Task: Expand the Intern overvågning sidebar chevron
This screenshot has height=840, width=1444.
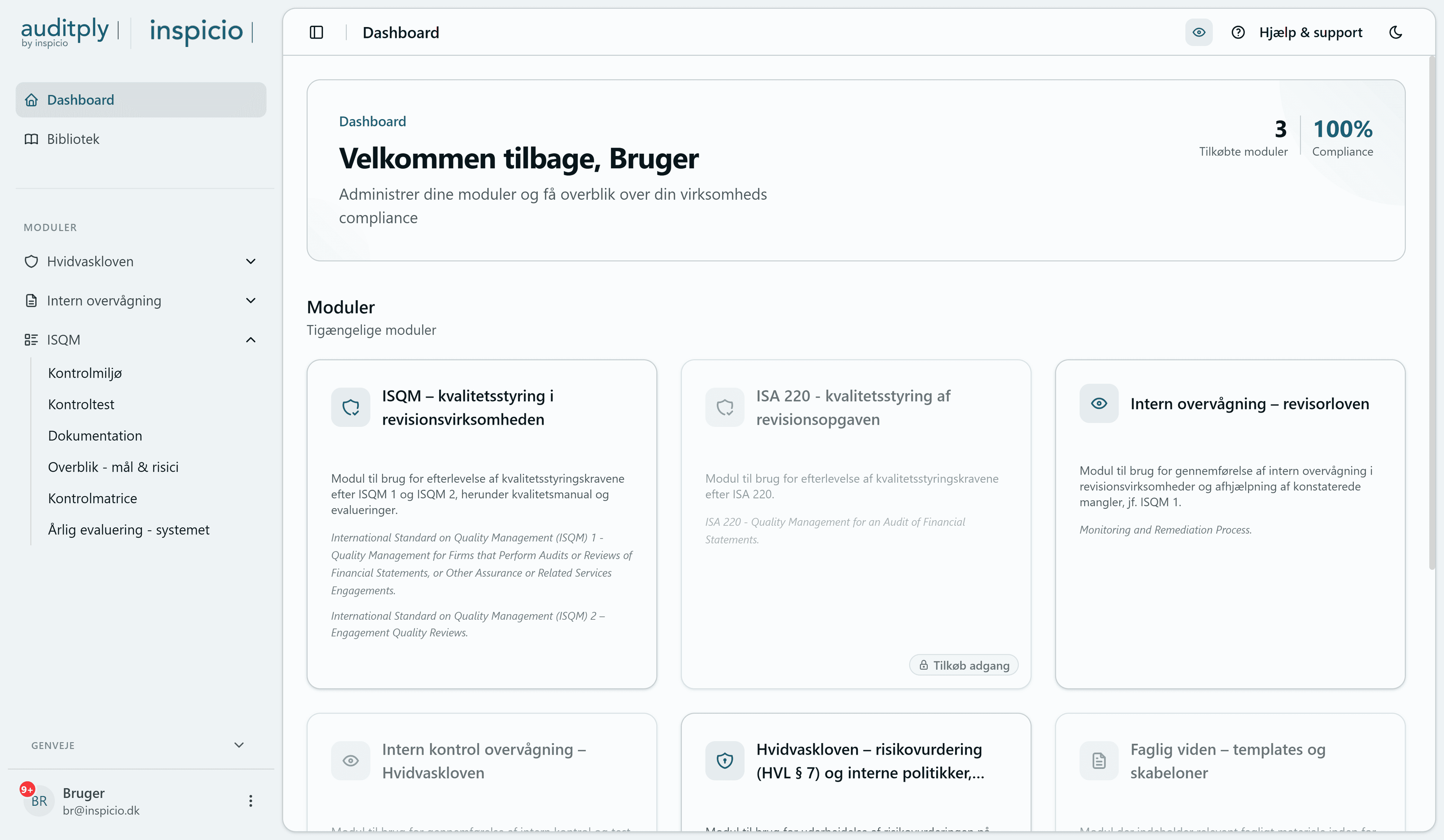Action: (x=250, y=301)
